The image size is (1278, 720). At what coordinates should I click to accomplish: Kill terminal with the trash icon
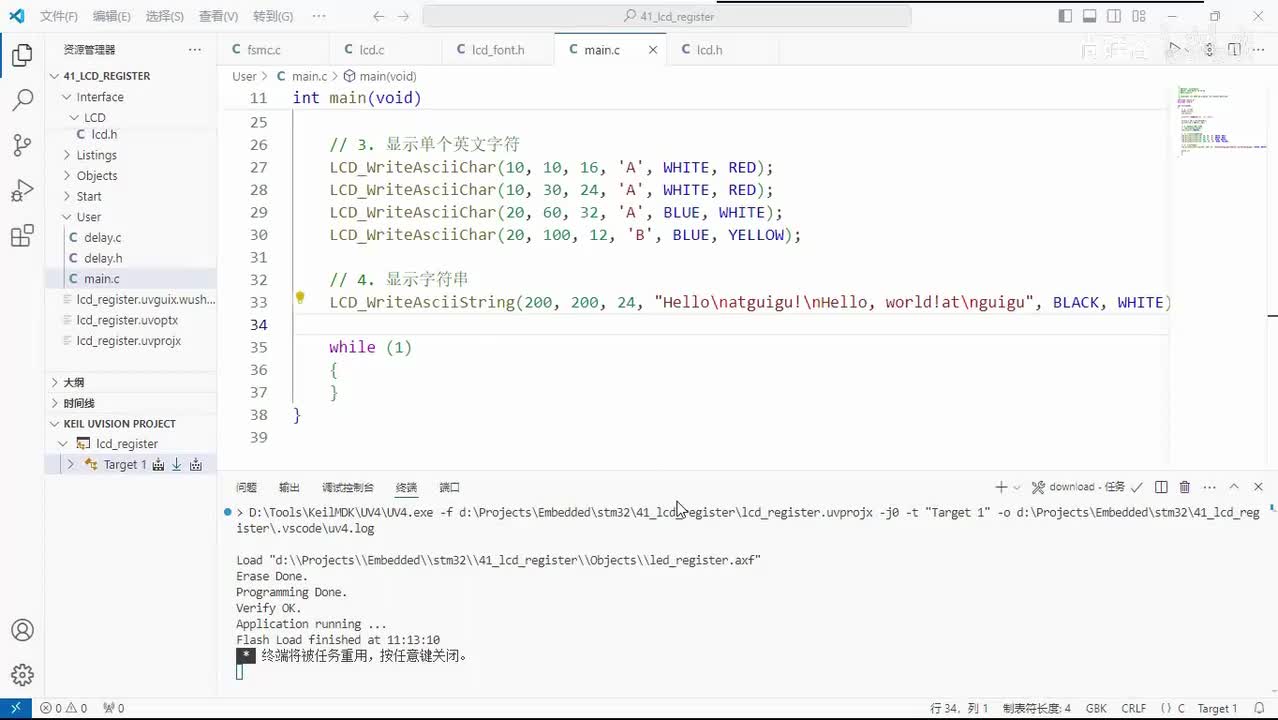tap(1185, 487)
